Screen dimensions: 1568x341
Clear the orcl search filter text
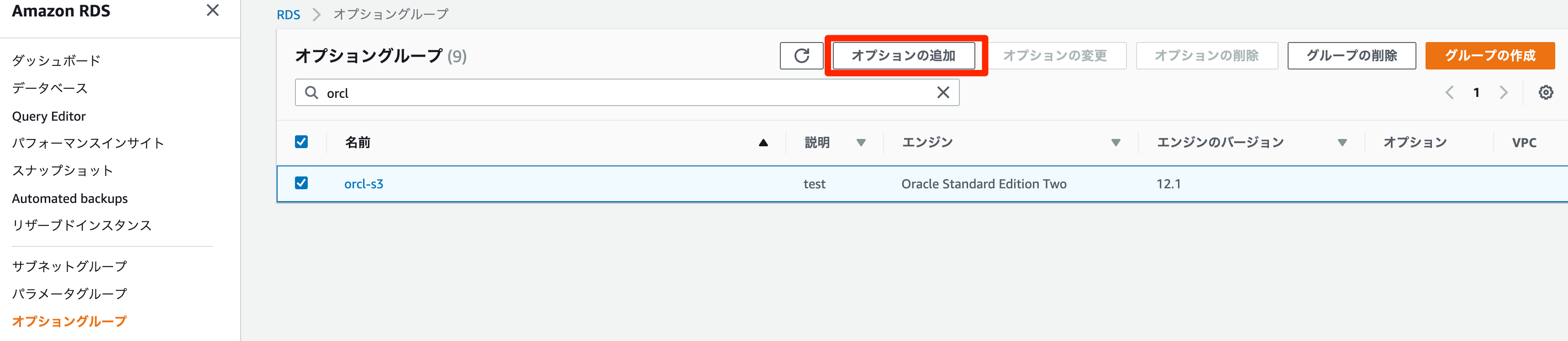(x=942, y=92)
